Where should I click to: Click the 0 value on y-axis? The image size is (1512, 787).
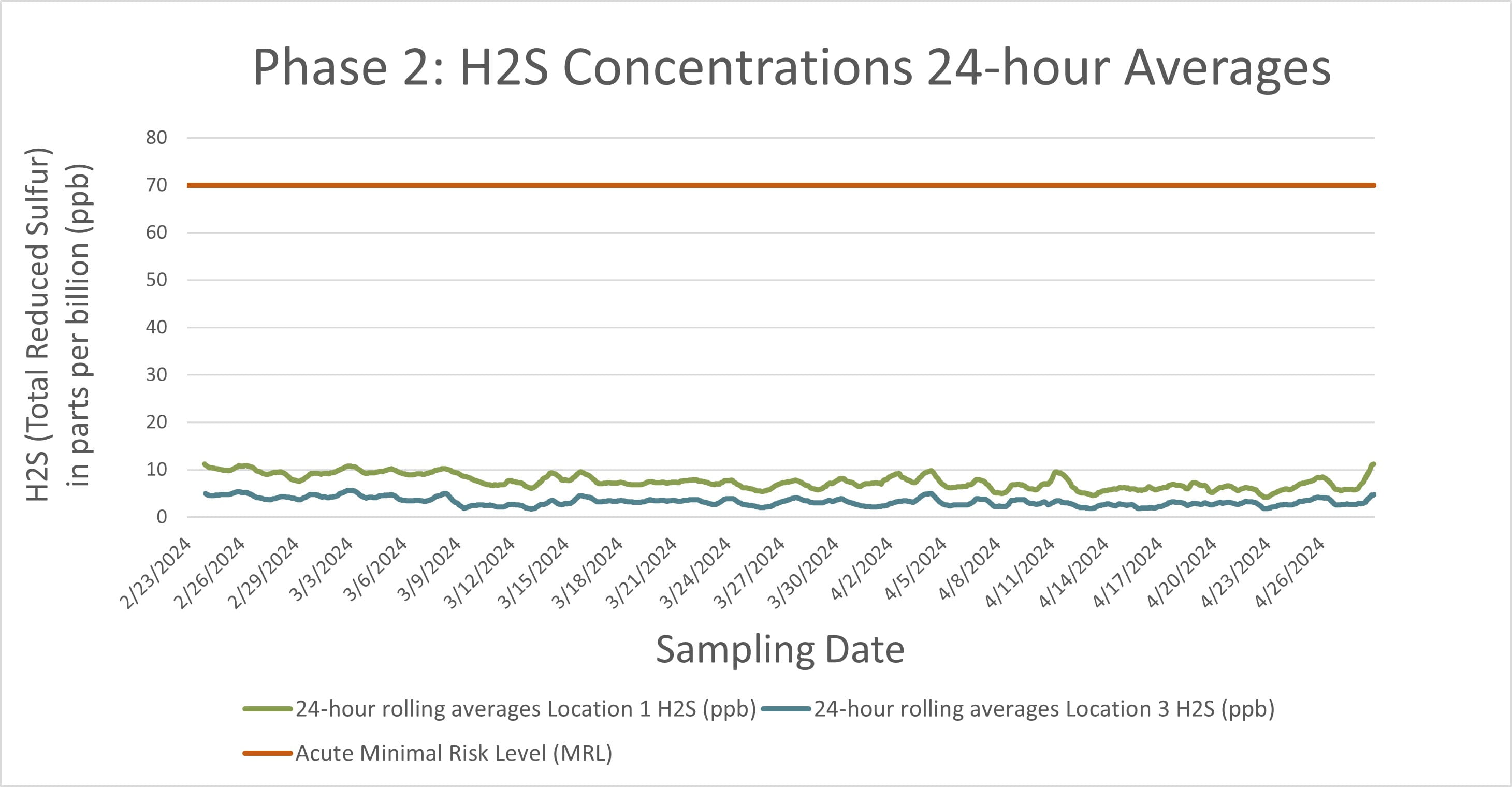(162, 517)
